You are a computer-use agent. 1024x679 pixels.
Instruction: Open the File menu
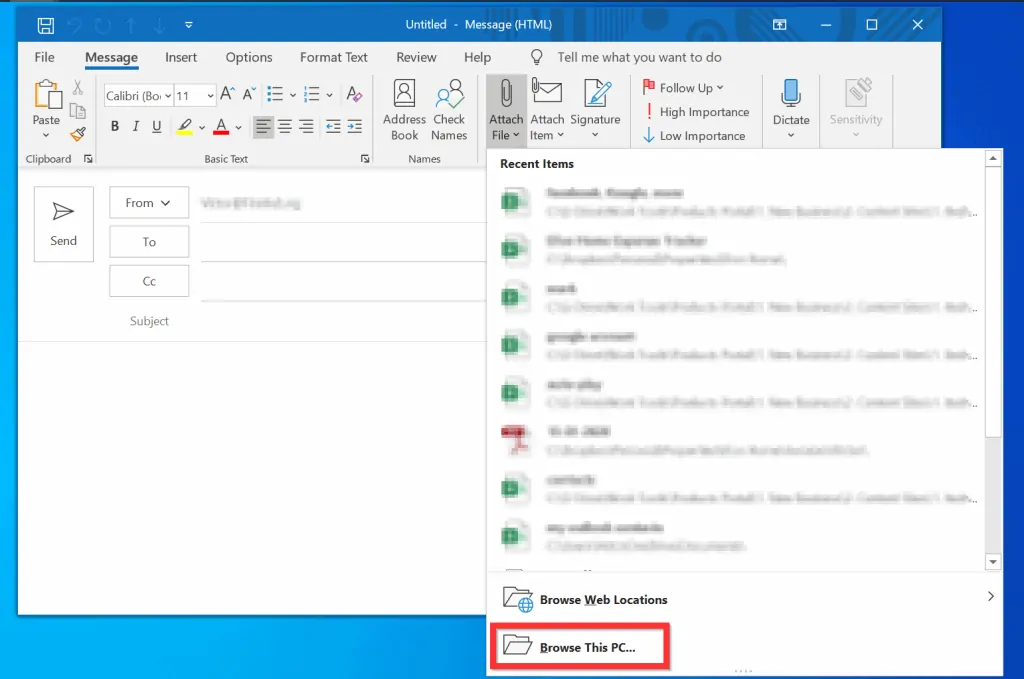click(44, 57)
